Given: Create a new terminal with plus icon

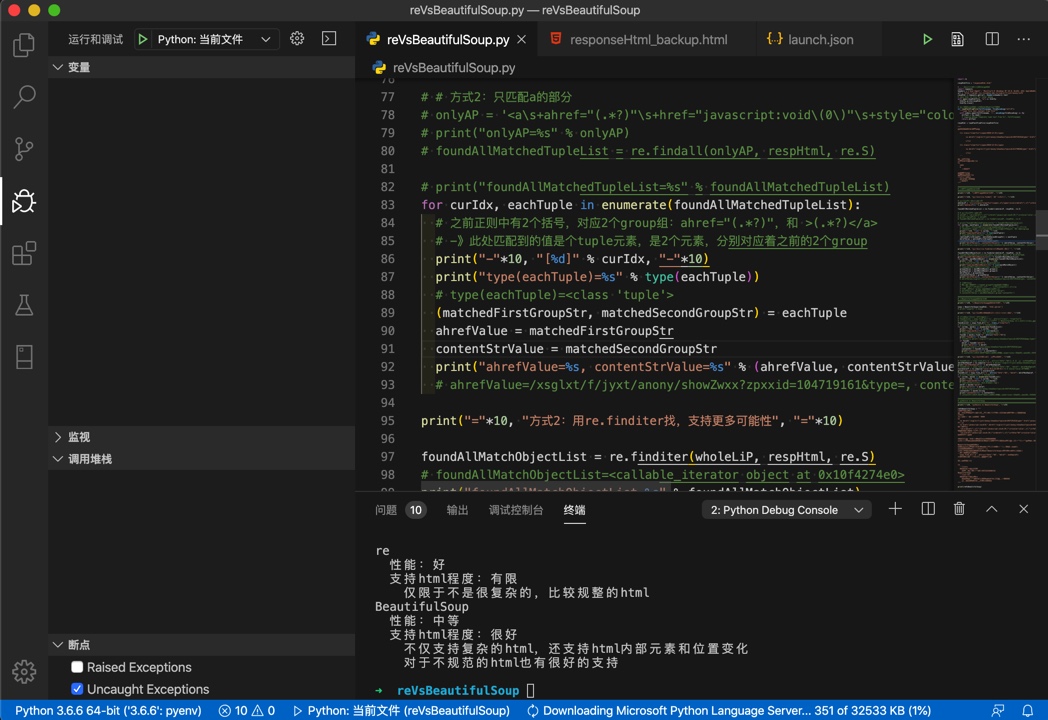Looking at the screenshot, I should pyautogui.click(x=895, y=509).
